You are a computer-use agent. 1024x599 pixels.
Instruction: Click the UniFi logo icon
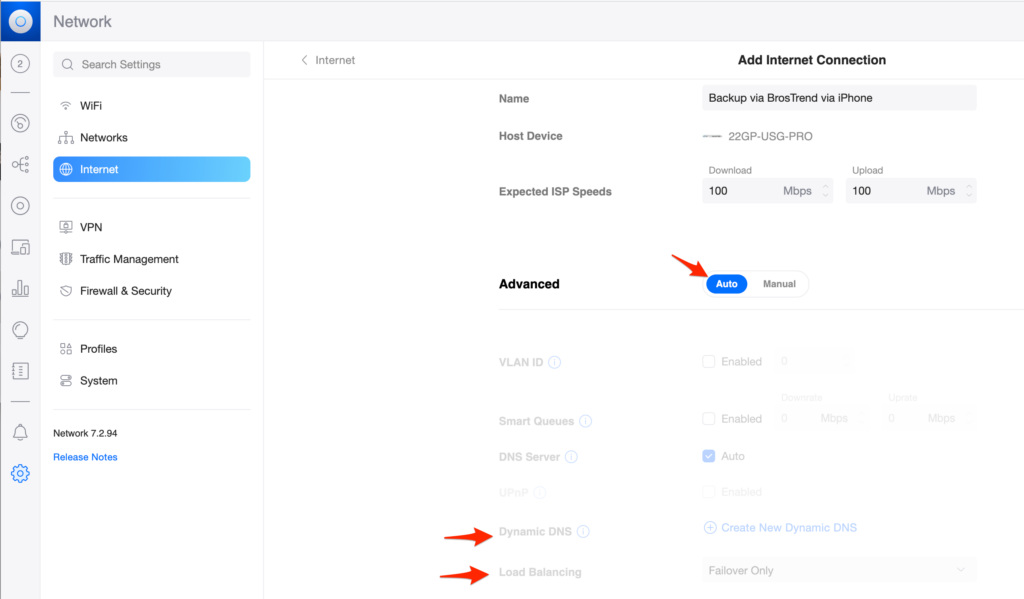20,21
